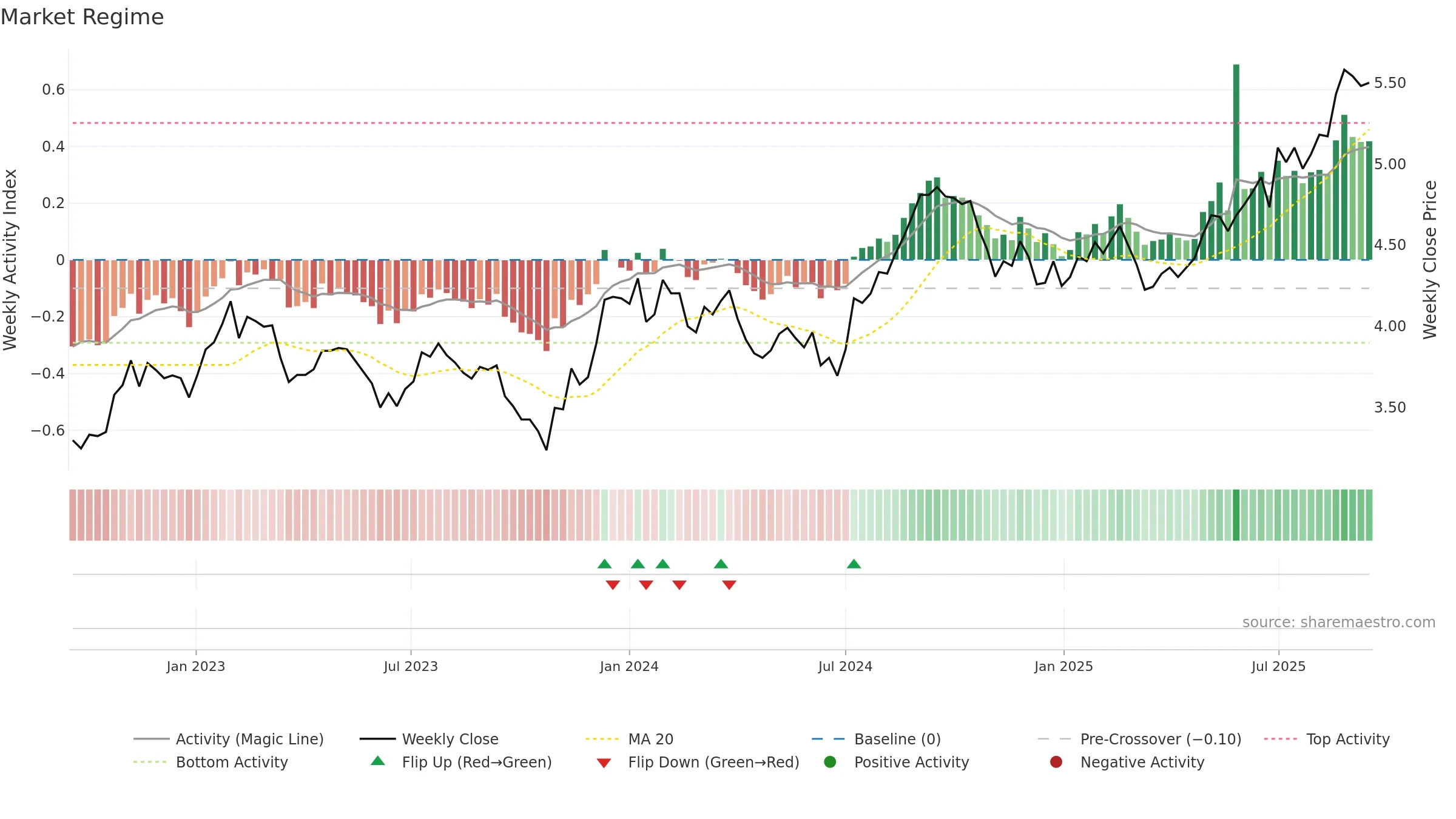The height and width of the screenshot is (819, 1456).
Task: Toggle the Activity (Magic Line) legend entry
Action: point(229,739)
